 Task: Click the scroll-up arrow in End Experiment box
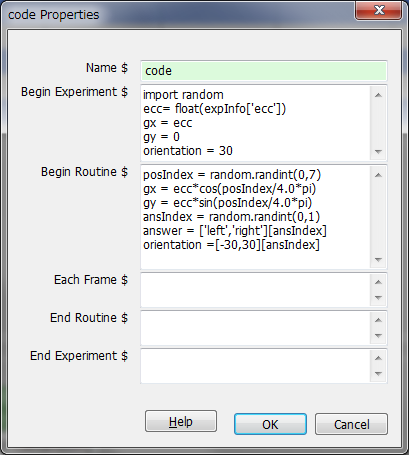(378, 358)
